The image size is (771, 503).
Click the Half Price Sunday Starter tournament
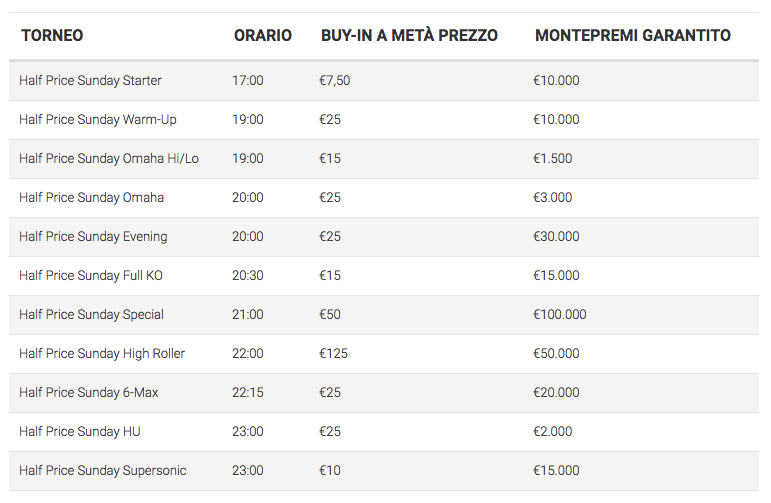[x=90, y=80]
